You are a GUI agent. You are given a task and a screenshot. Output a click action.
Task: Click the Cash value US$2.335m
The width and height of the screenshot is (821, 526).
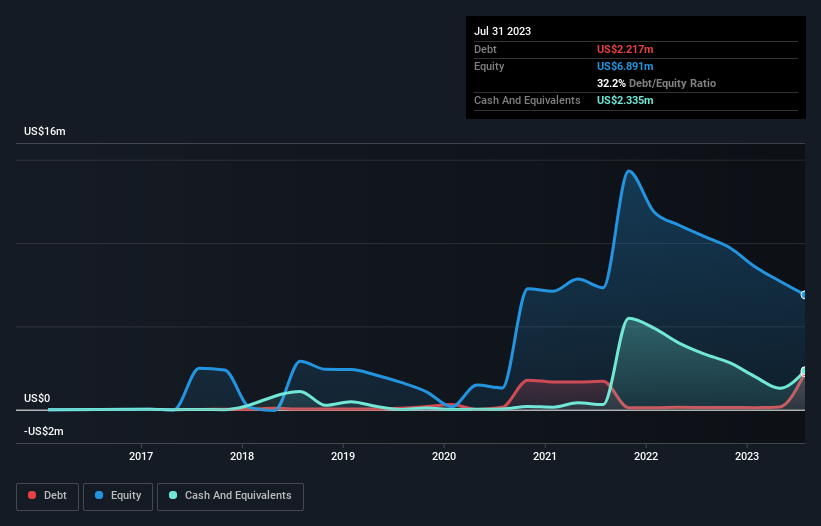click(625, 100)
